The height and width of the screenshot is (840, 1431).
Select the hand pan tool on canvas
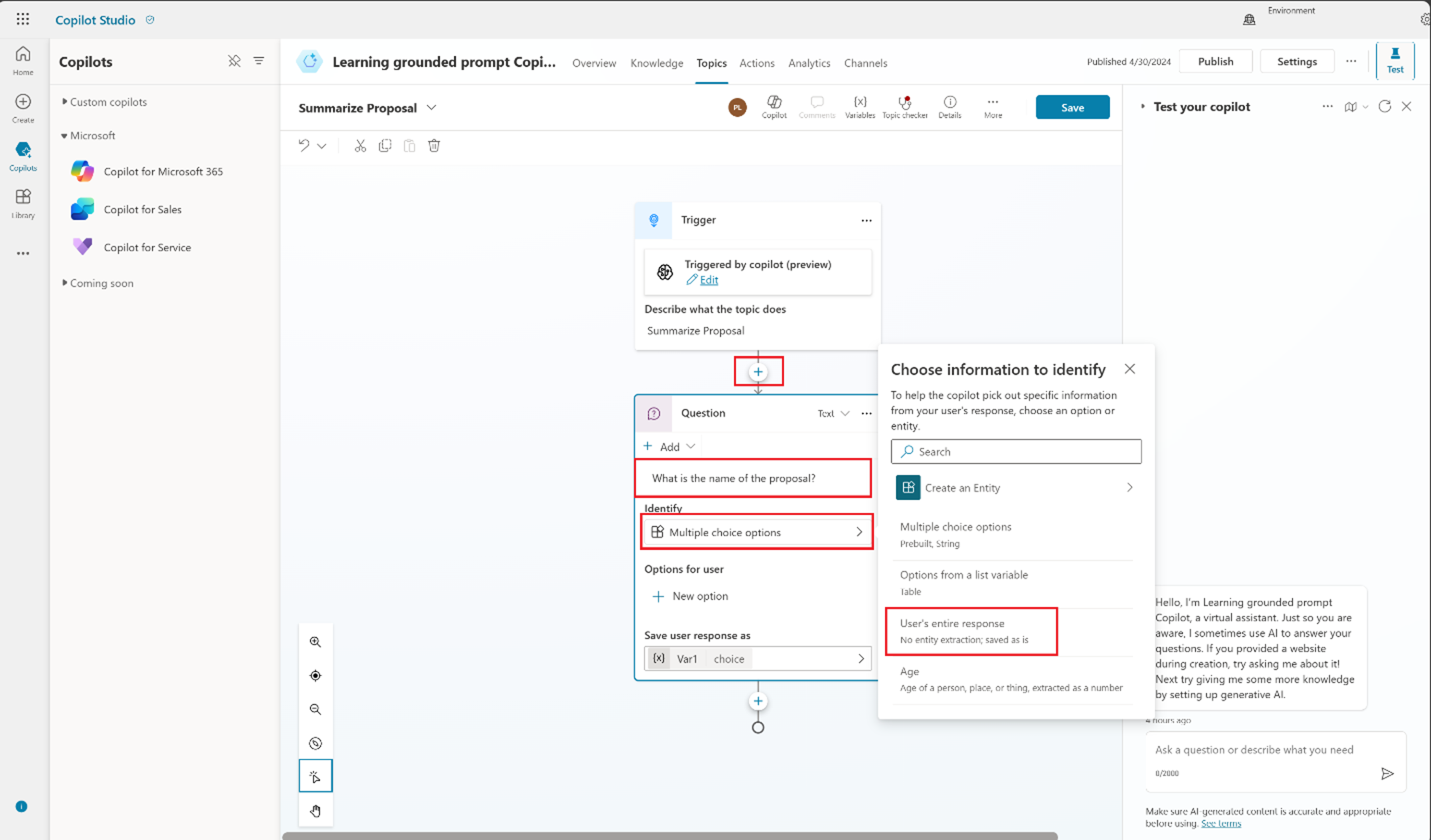pyautogui.click(x=315, y=811)
